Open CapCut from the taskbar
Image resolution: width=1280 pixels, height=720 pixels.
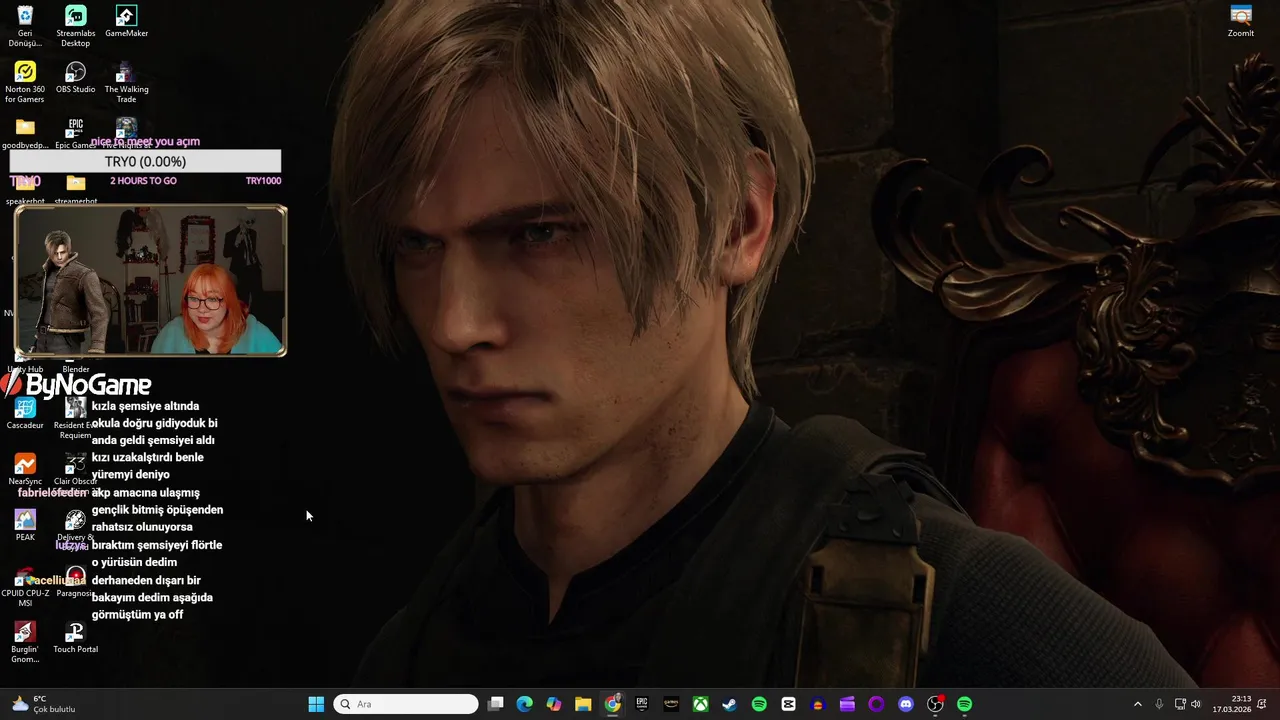[789, 704]
